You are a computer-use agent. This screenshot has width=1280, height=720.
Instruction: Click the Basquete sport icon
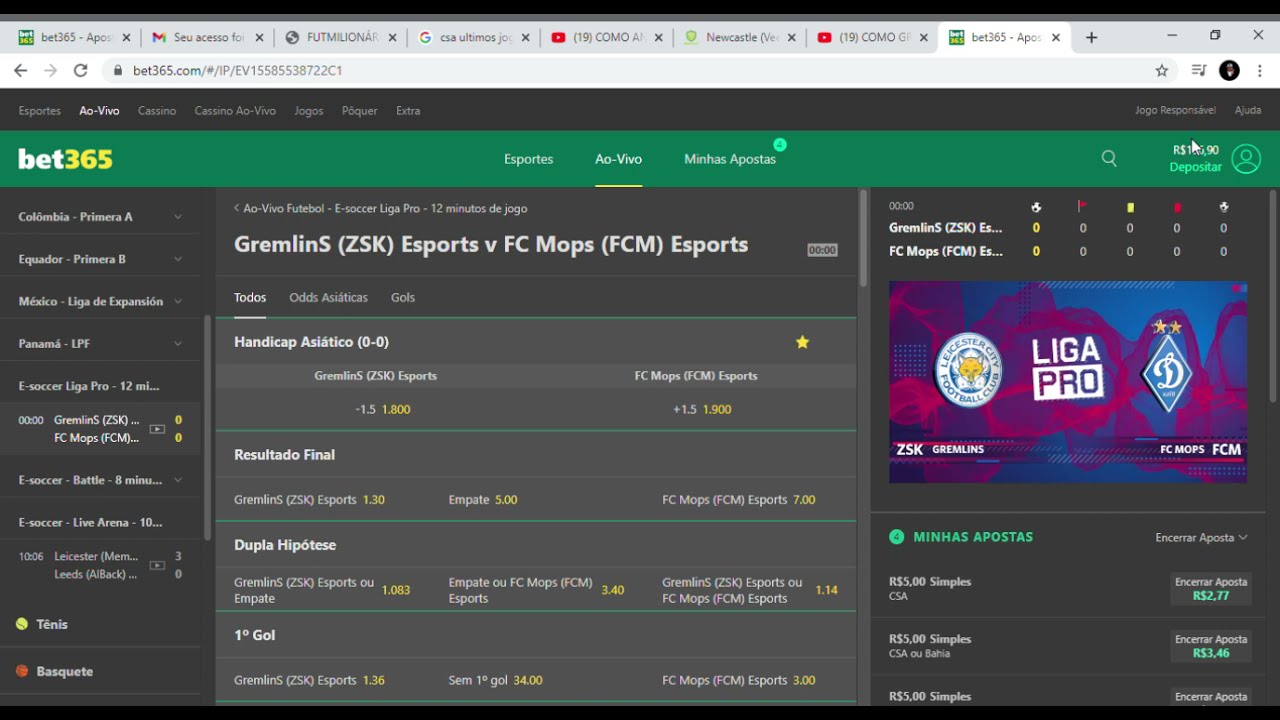[x=22, y=671]
